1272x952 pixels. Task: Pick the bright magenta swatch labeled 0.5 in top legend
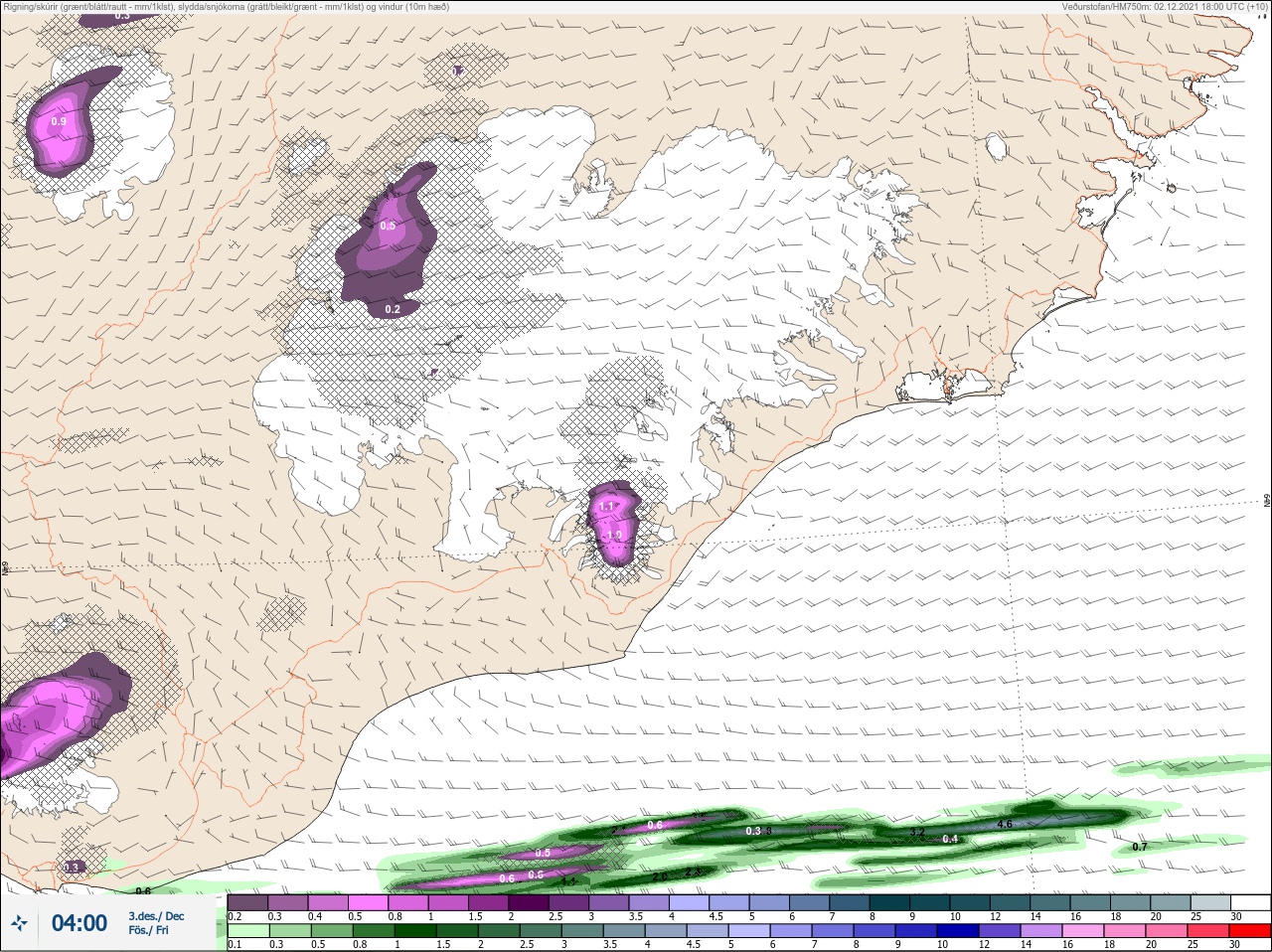pyautogui.click(x=370, y=902)
